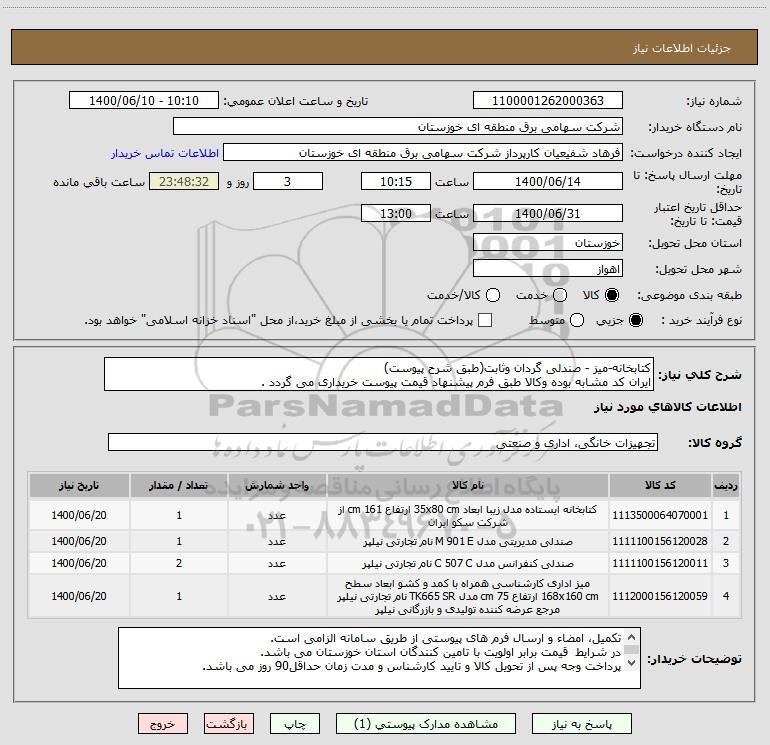This screenshot has height=745, width=770.
Task: Click the تاریخ نیاز column header
Action: [x=79, y=485]
